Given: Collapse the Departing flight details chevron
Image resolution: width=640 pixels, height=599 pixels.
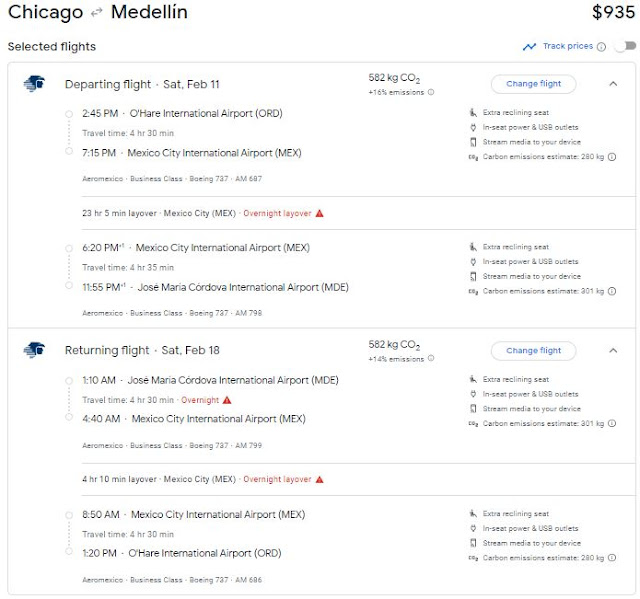Looking at the screenshot, I should pos(613,84).
